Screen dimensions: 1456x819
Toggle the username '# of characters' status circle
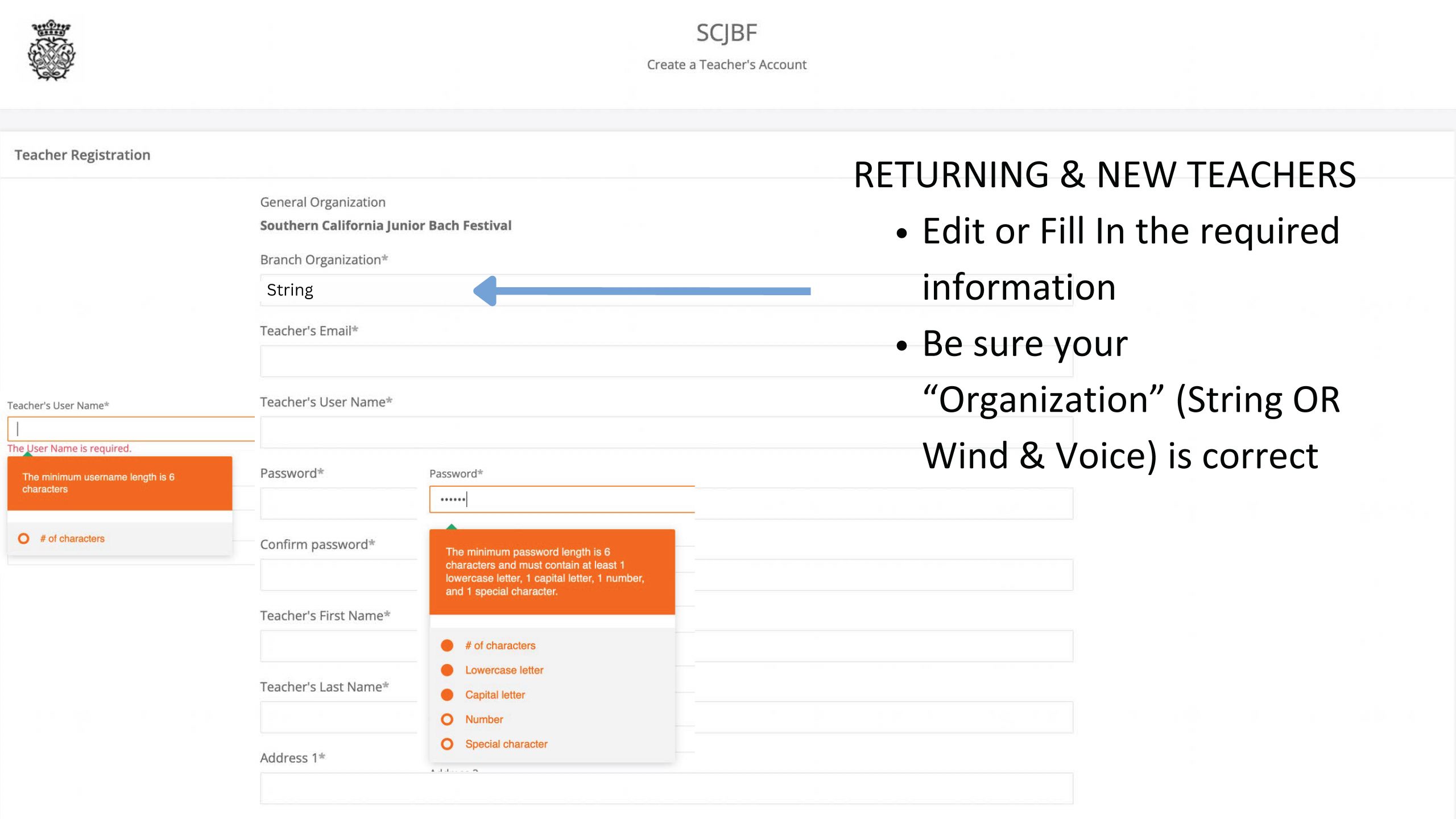(23, 538)
